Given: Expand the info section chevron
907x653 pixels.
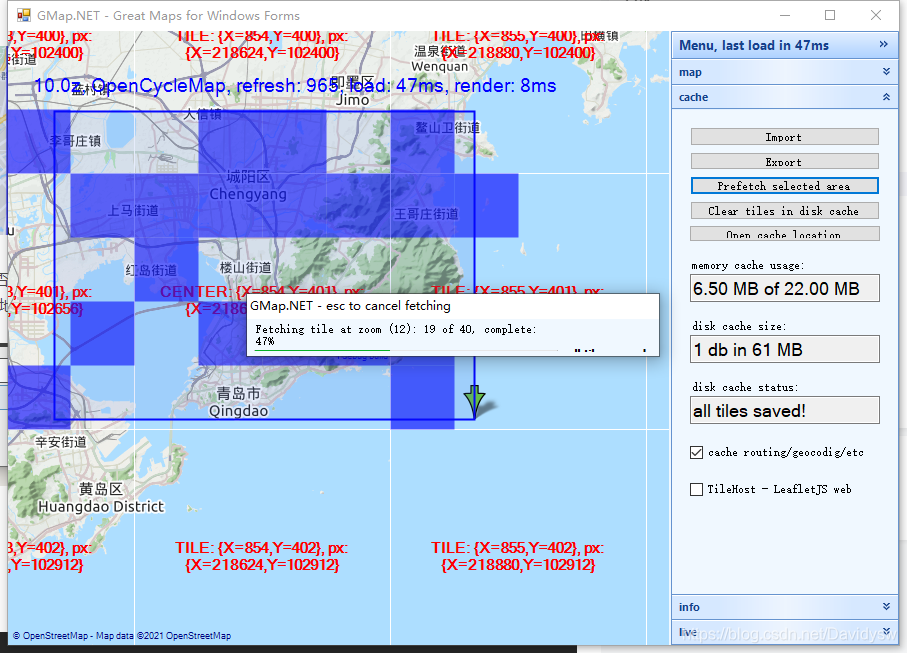Looking at the screenshot, I should [x=886, y=606].
